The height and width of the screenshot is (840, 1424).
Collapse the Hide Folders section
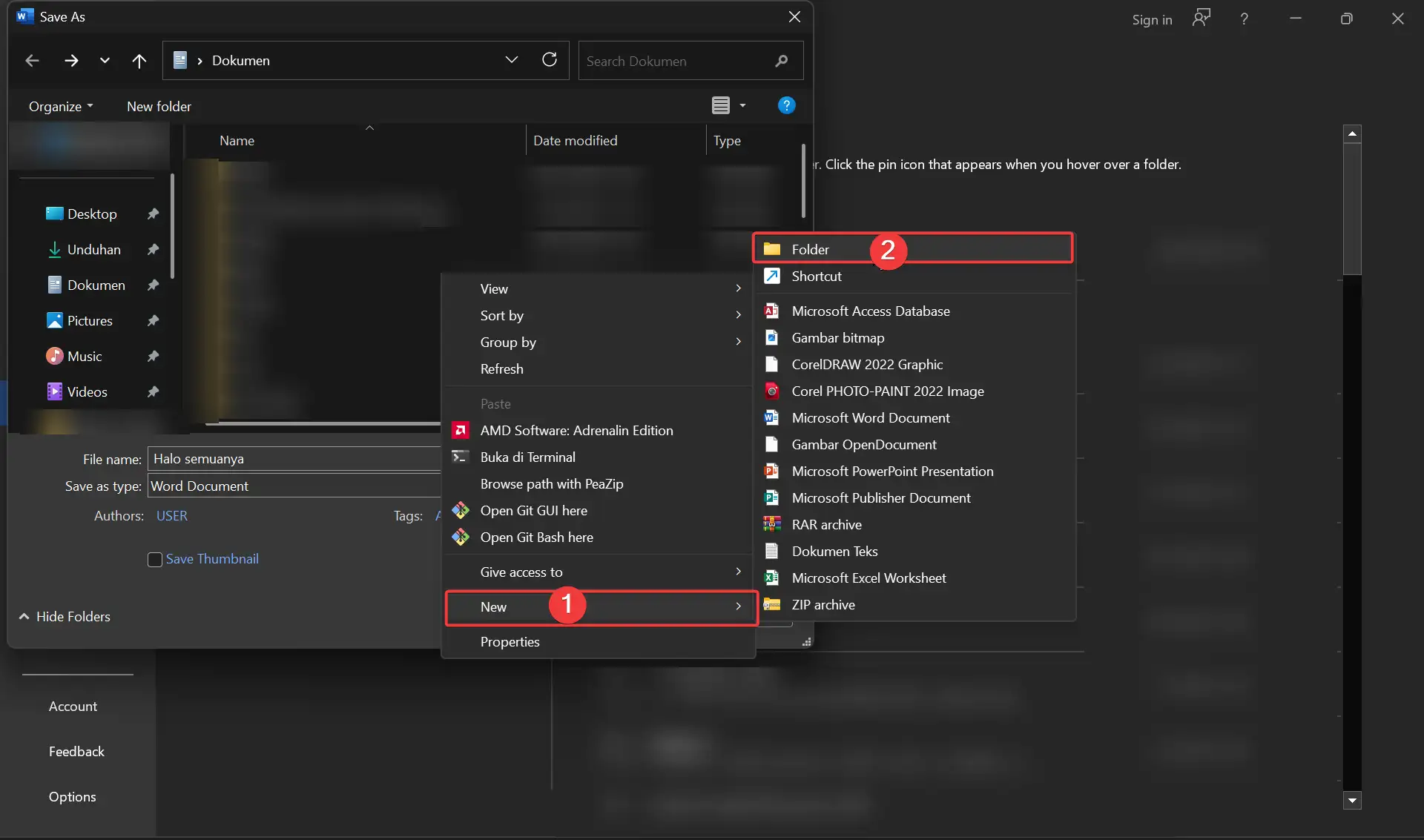[x=65, y=616]
